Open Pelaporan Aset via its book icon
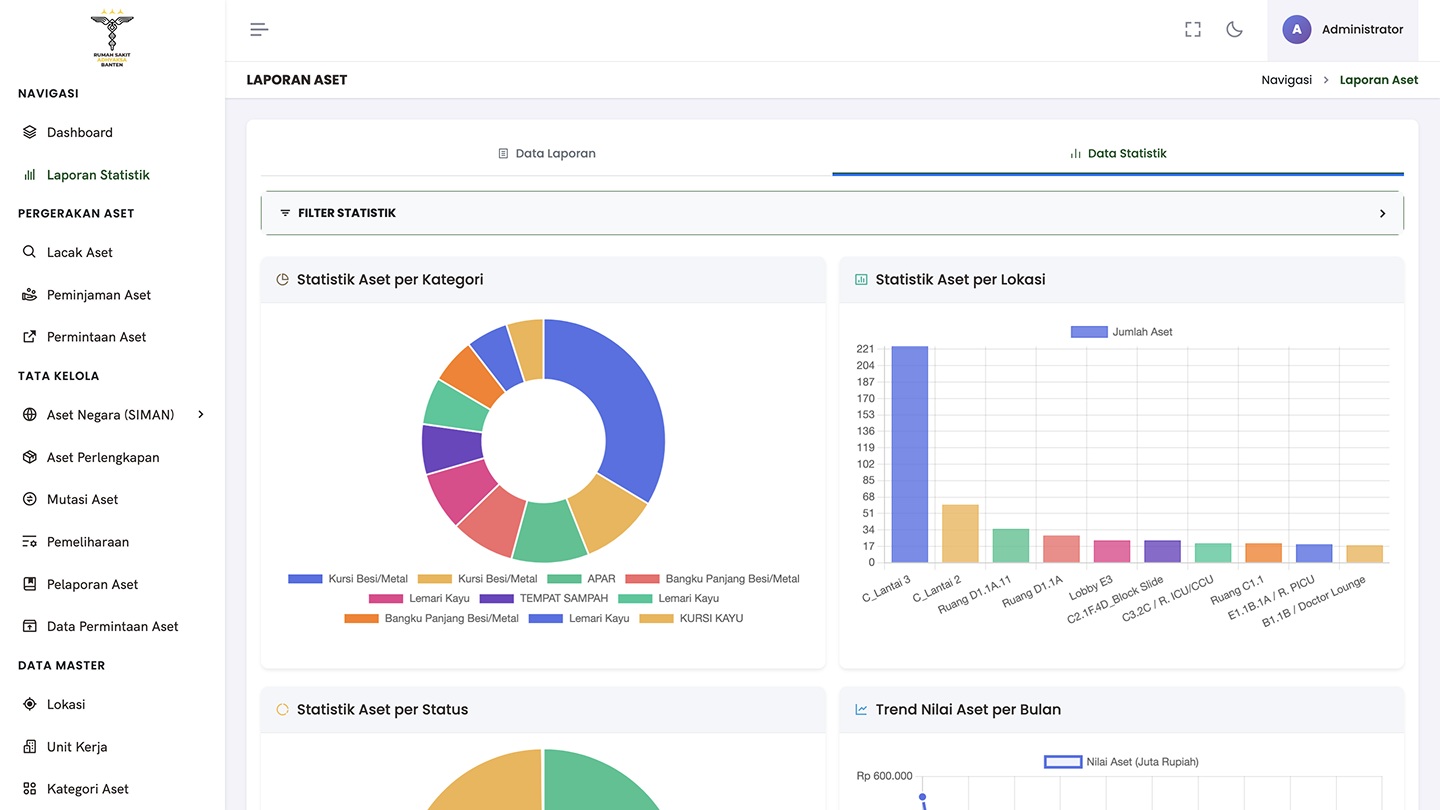This screenshot has height=810, width=1440. pyautogui.click(x=30, y=584)
